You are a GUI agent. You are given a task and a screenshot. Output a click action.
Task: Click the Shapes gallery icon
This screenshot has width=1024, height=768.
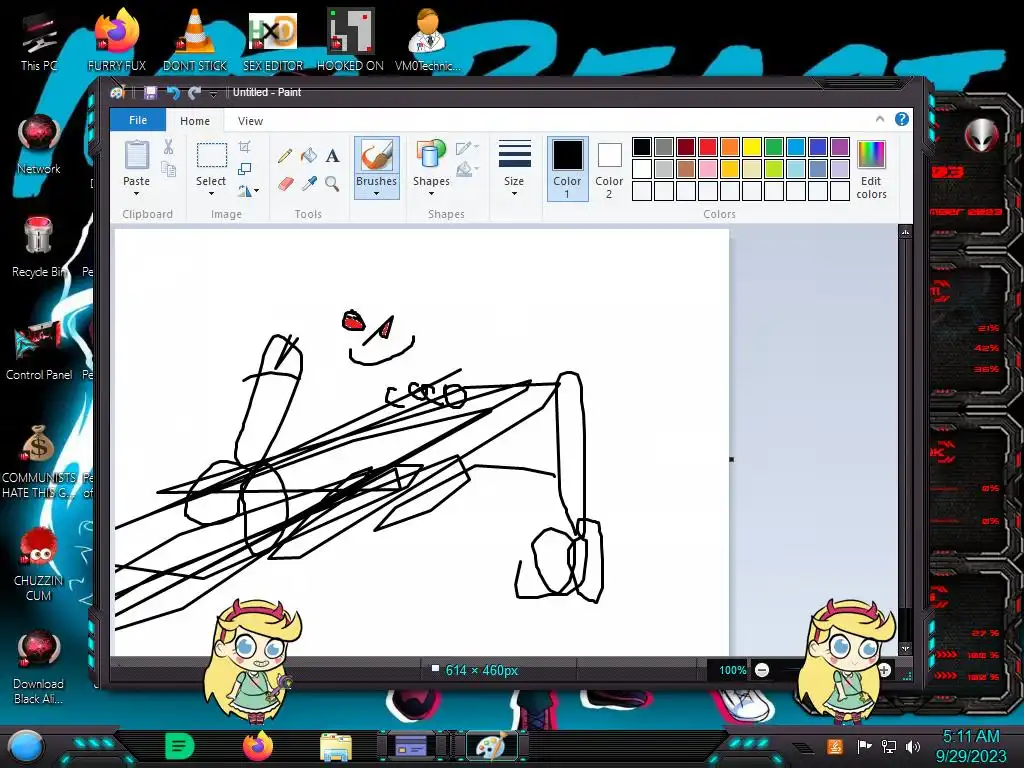tap(431, 155)
